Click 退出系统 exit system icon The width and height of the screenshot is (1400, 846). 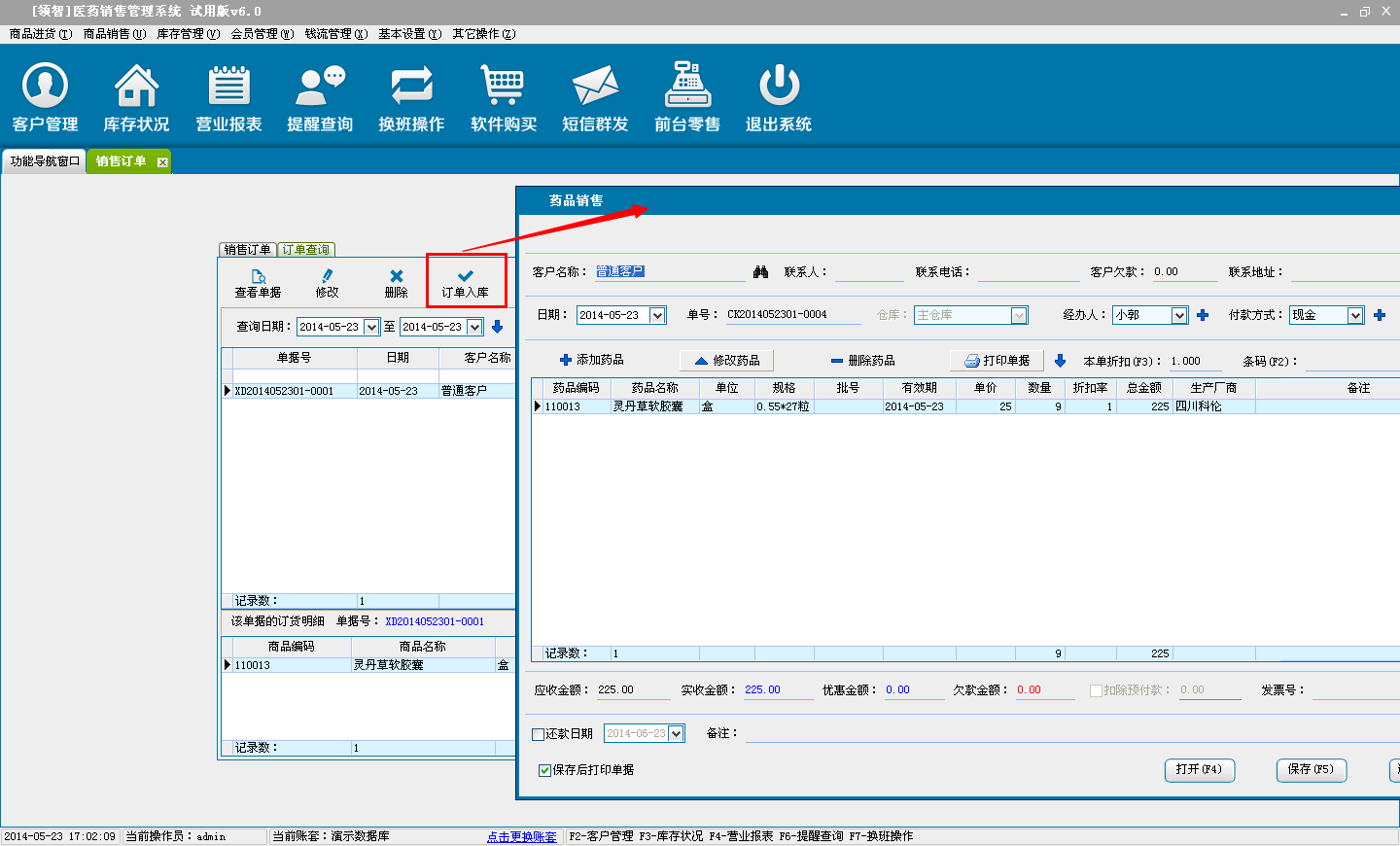coord(779,96)
